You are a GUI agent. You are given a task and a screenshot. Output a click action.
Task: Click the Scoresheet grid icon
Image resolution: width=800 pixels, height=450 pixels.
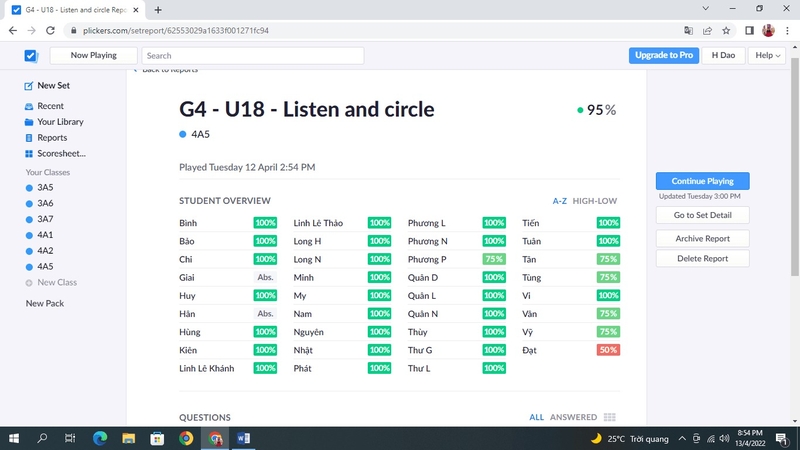(x=29, y=154)
